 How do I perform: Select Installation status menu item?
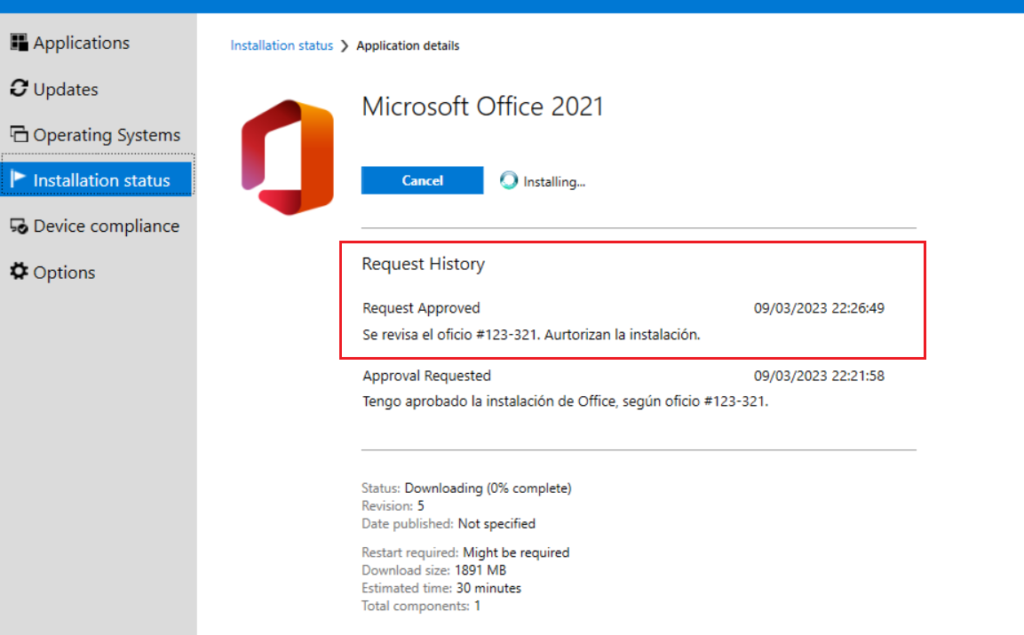(98, 180)
